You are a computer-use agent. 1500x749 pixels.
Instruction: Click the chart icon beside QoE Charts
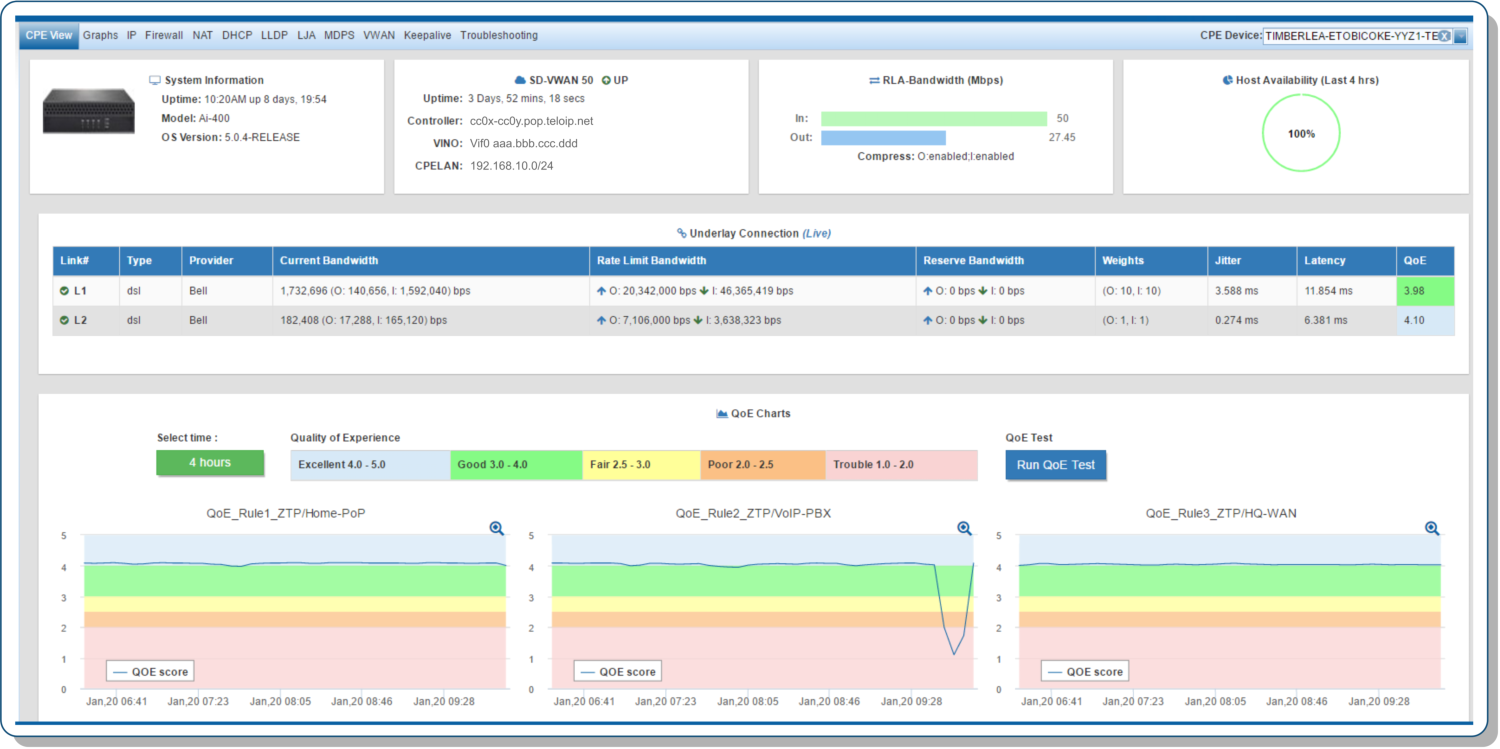722,413
